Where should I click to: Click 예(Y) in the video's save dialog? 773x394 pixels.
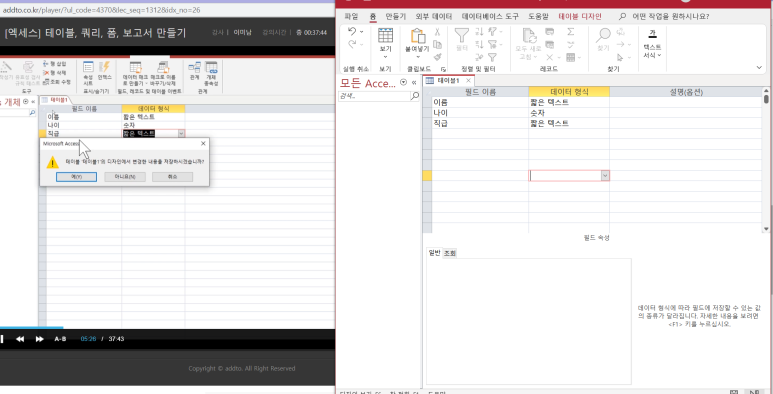click(x=76, y=177)
